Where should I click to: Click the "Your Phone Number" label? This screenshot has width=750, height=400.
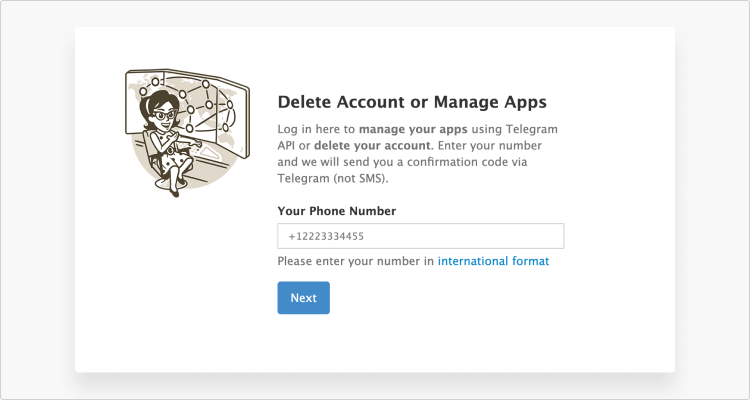pos(336,211)
